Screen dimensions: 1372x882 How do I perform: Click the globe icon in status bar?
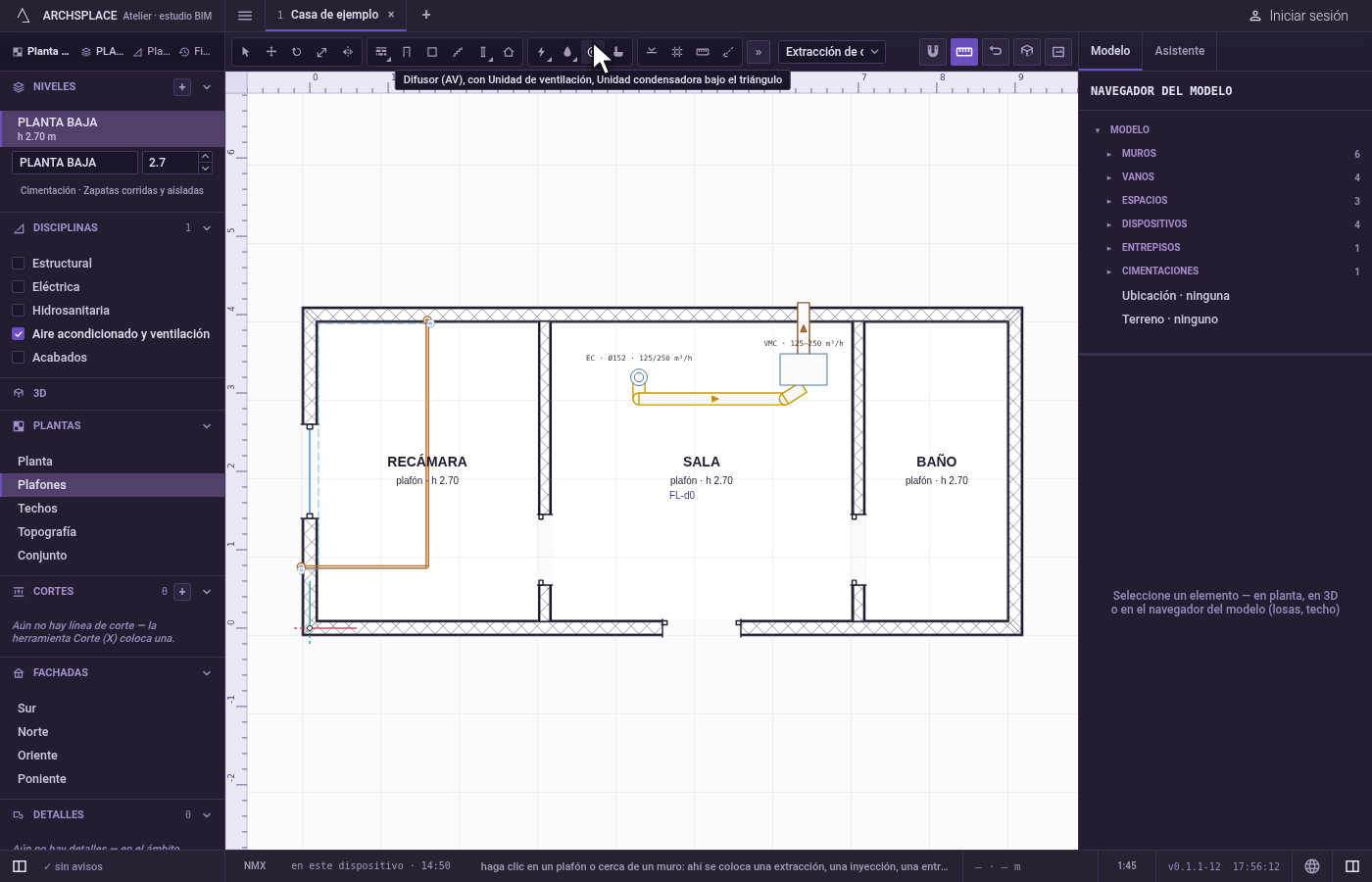1312,866
